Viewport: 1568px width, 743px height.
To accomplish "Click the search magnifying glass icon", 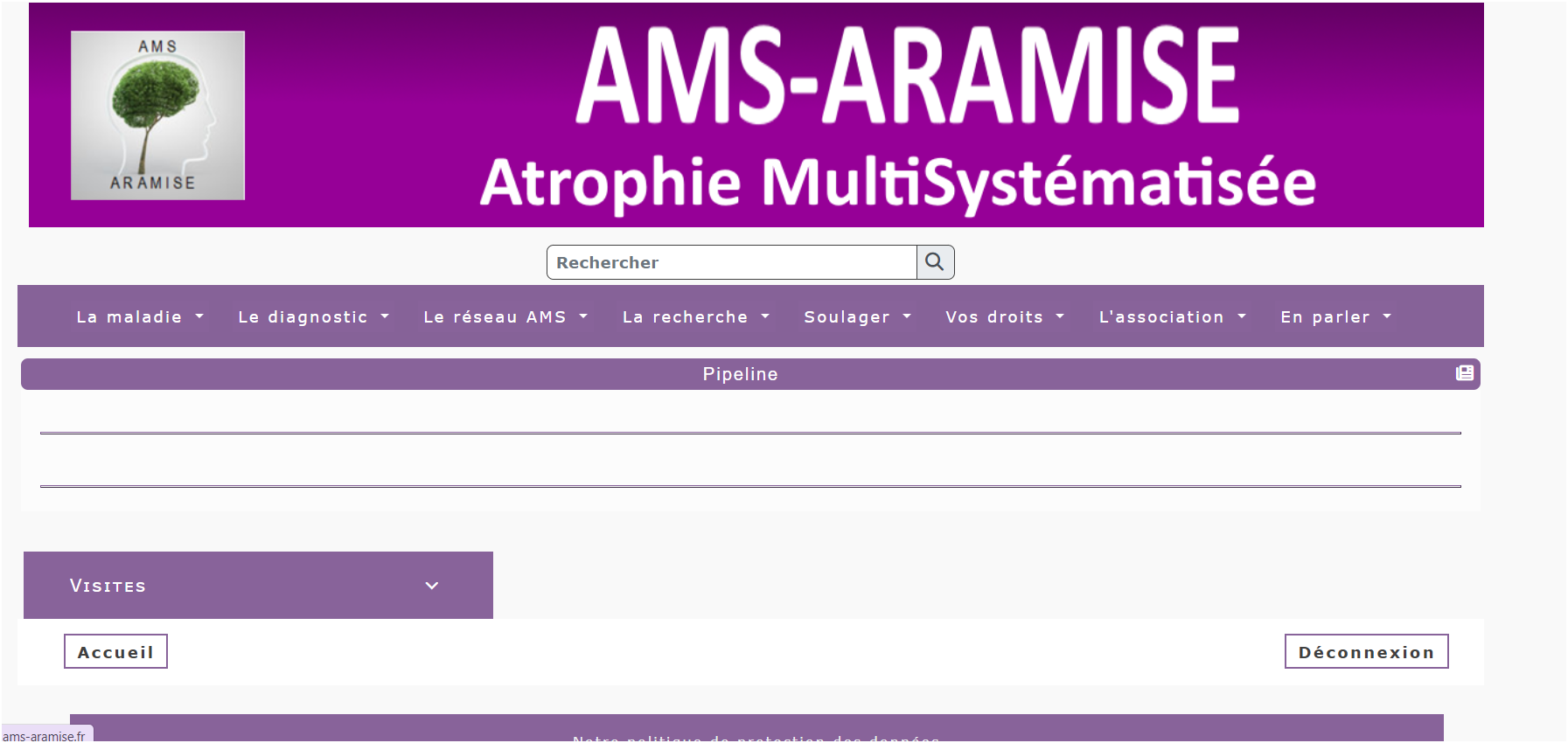I will tap(935, 262).
